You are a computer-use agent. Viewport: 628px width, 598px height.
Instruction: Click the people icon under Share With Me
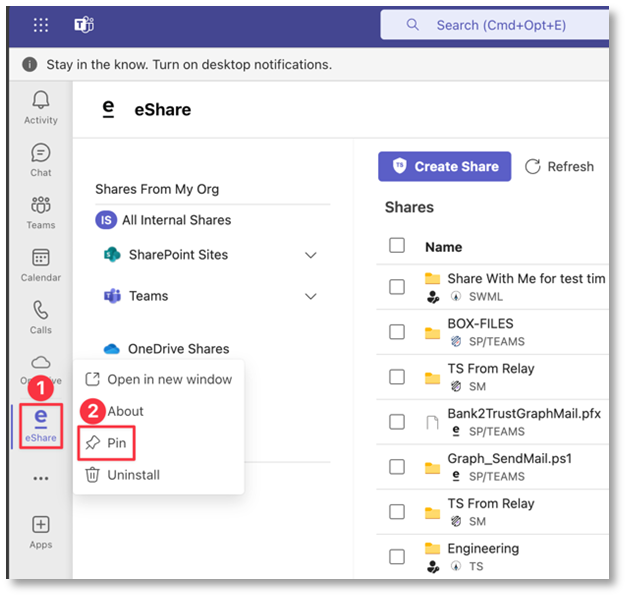[x=433, y=297]
